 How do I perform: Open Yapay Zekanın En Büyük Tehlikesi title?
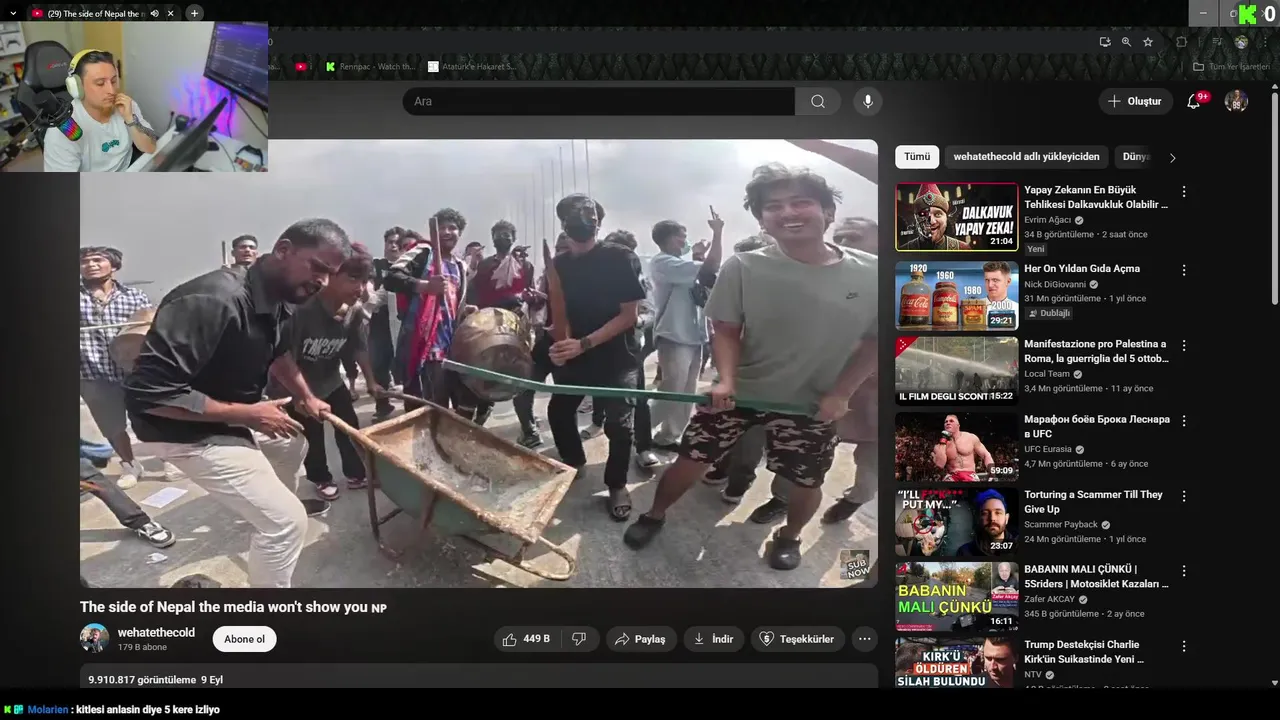pyautogui.click(x=1096, y=197)
